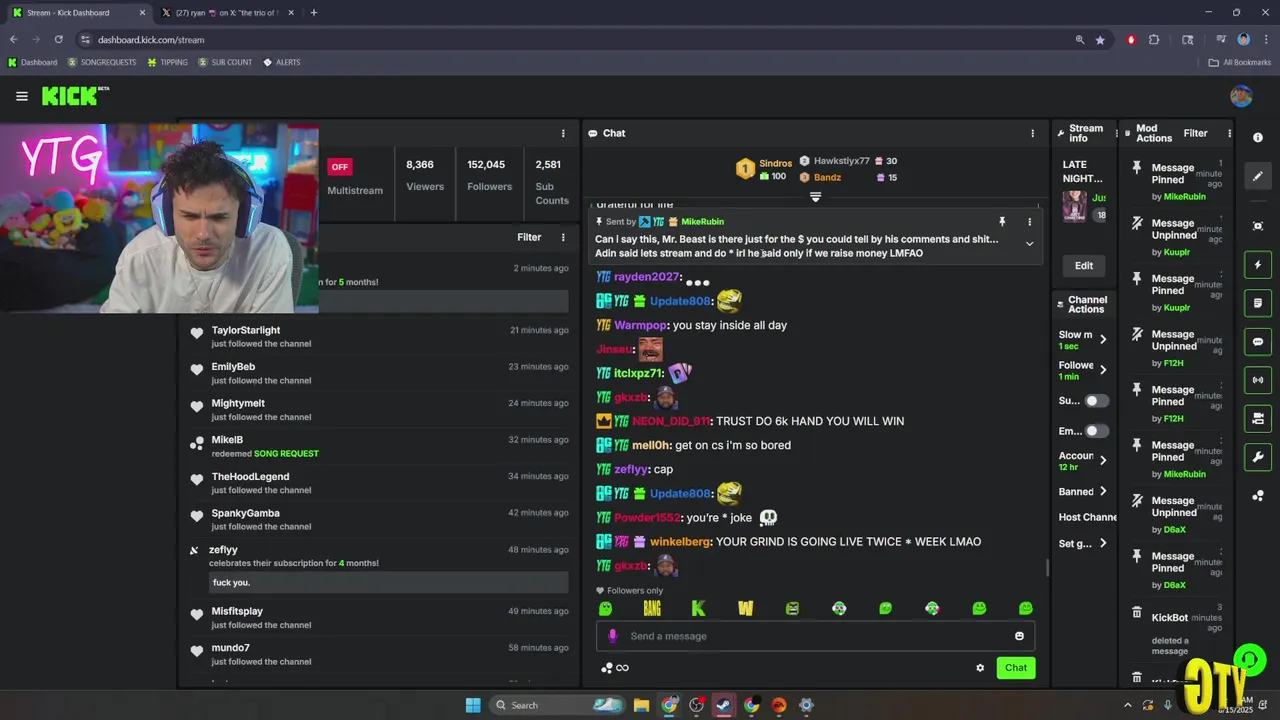Select the TaylorStarlight follow entry
This screenshot has height=720, width=1280.
pos(379,336)
